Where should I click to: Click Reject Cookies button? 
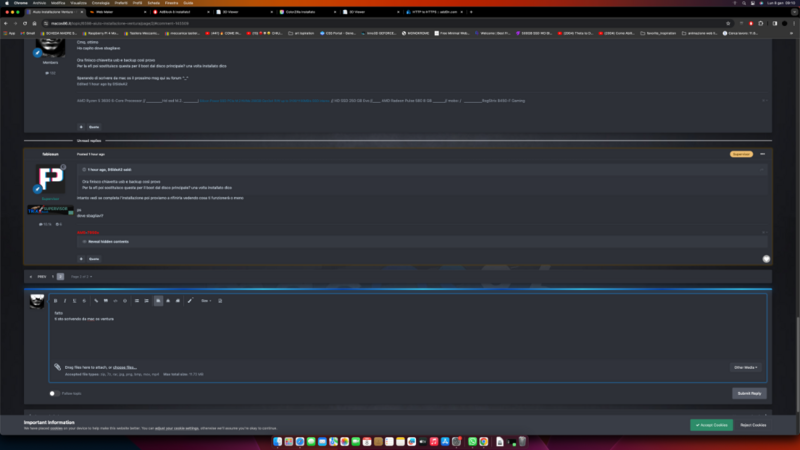pyautogui.click(x=753, y=425)
